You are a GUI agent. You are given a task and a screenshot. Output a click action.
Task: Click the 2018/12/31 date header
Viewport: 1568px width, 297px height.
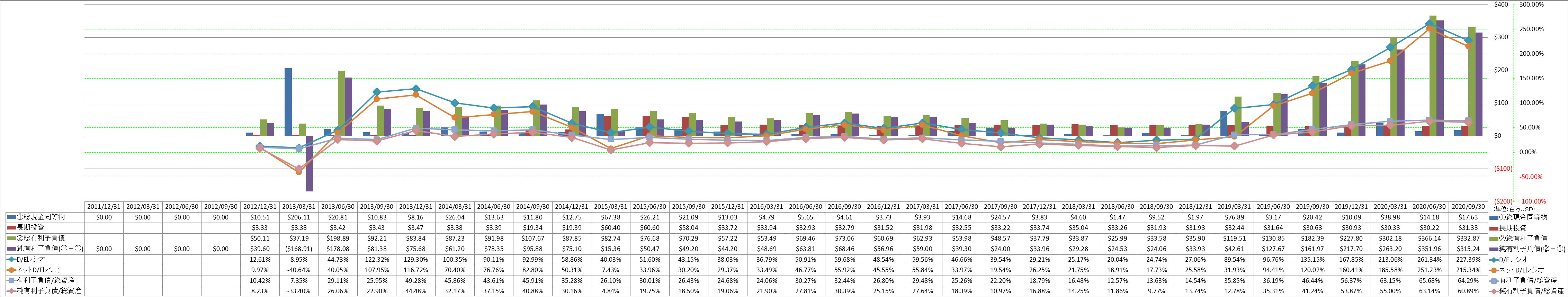coord(1195,206)
